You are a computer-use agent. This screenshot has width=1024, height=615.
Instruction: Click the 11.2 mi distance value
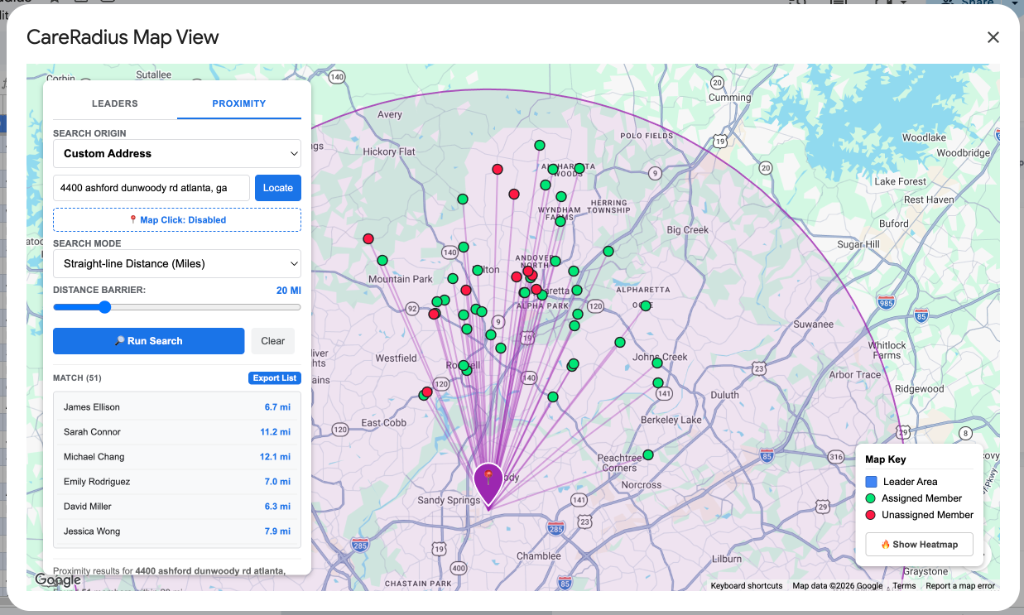pyautogui.click(x=276, y=432)
